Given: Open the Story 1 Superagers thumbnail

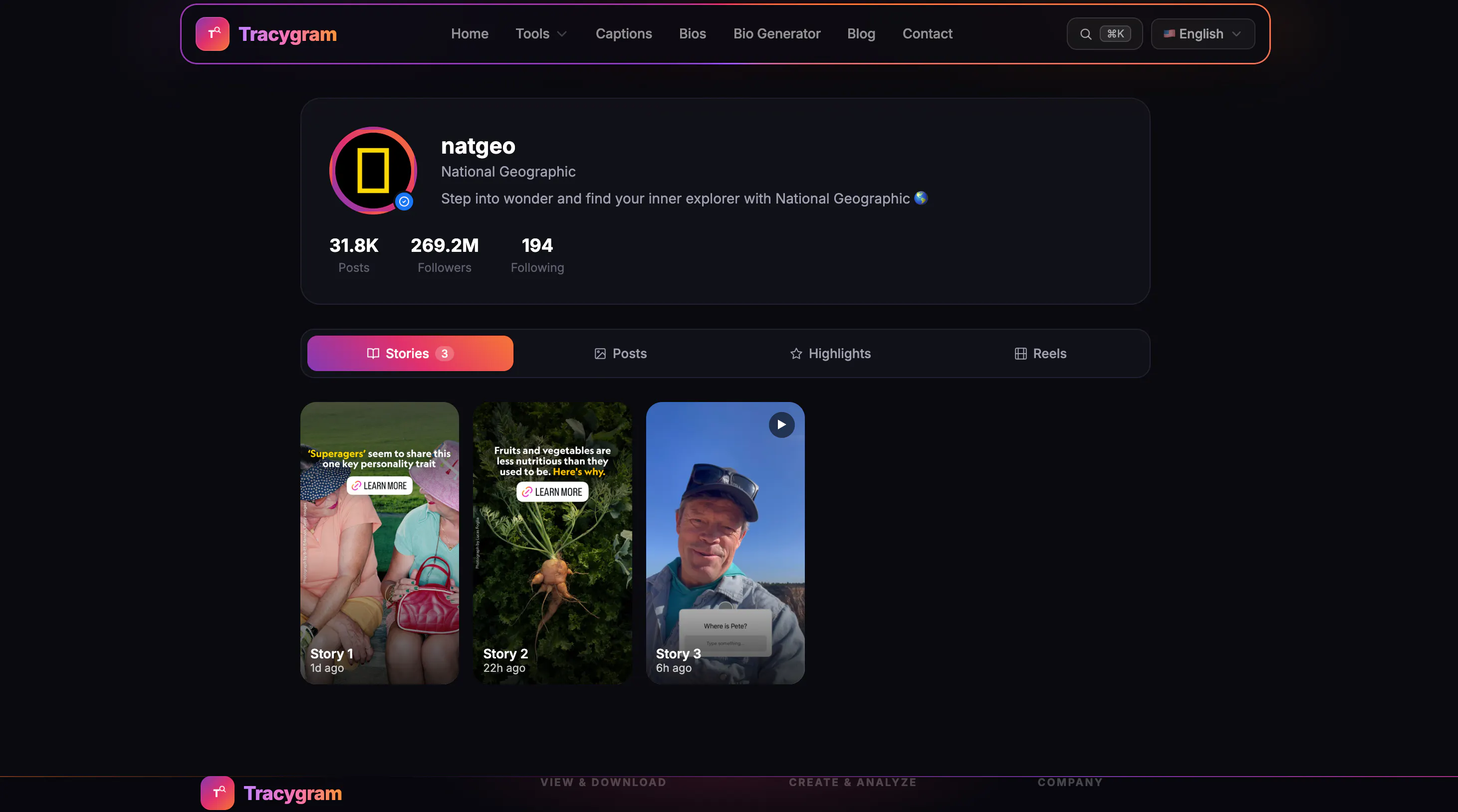Looking at the screenshot, I should click(x=379, y=543).
